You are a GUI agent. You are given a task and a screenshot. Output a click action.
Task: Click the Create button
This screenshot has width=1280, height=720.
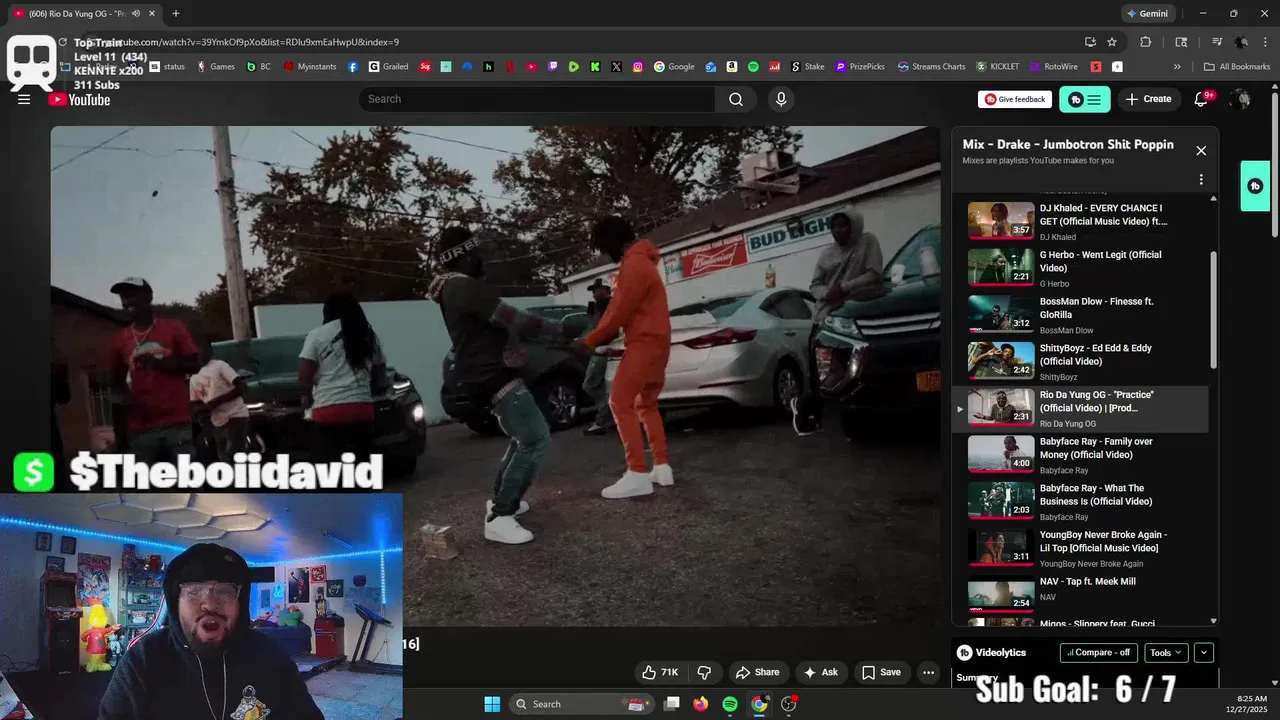1148,99
